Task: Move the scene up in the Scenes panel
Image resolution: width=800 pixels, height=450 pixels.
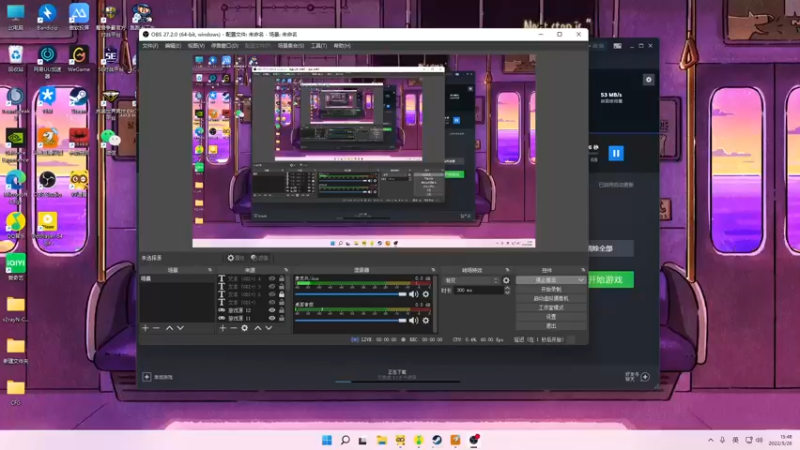Action: click(169, 328)
